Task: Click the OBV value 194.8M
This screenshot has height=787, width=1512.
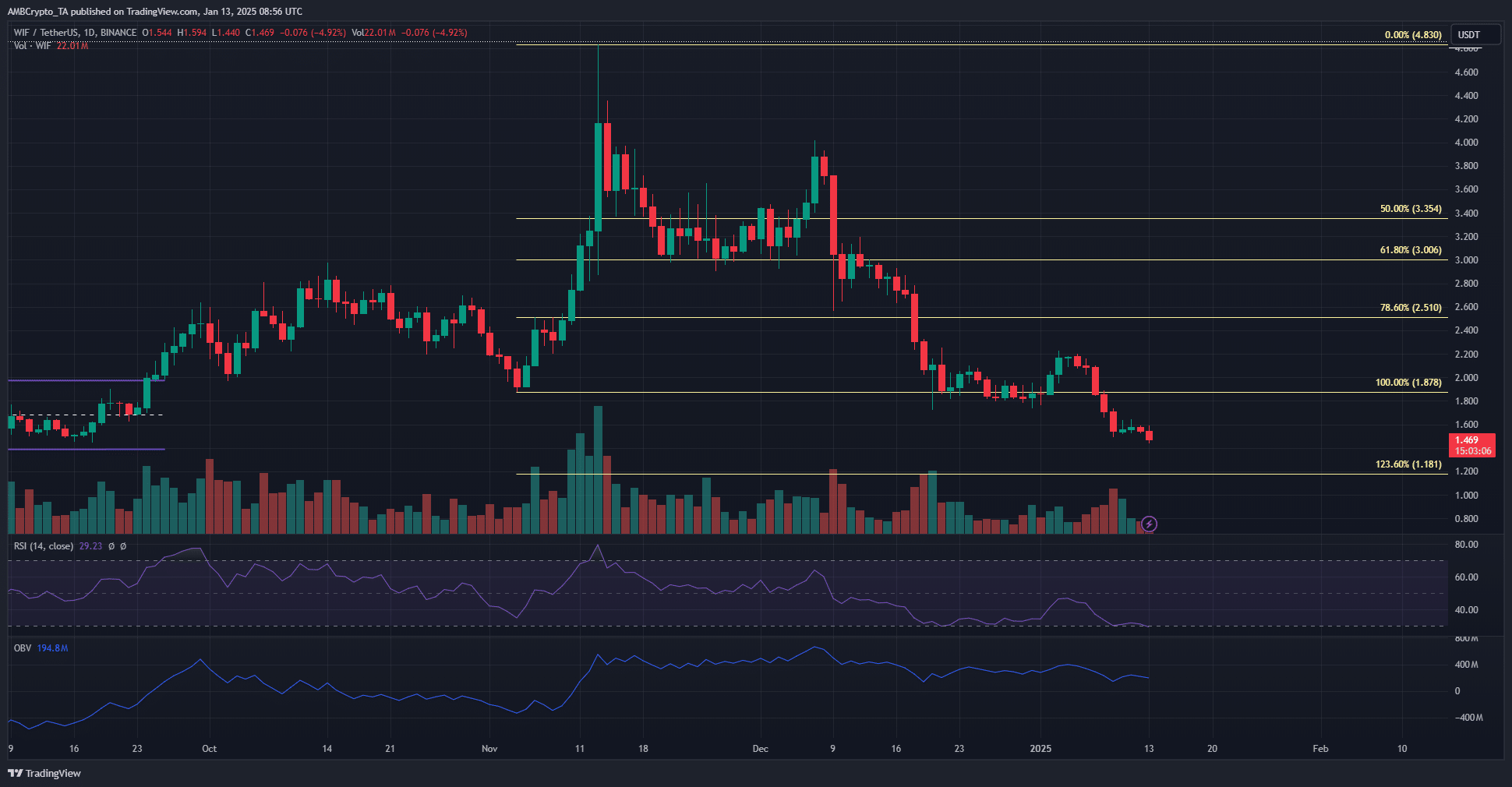Action: coord(52,648)
